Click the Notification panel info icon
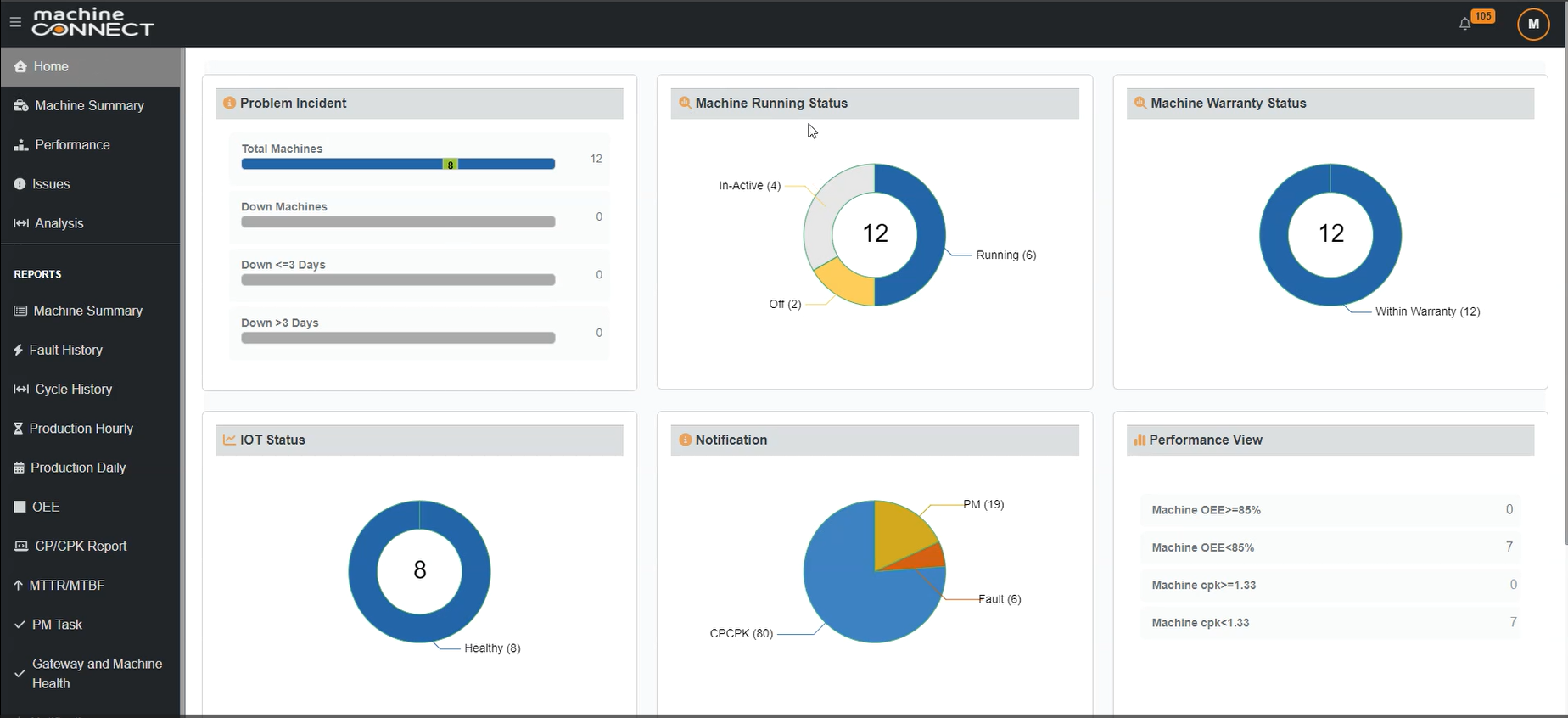The width and height of the screenshot is (1568, 718). point(685,440)
